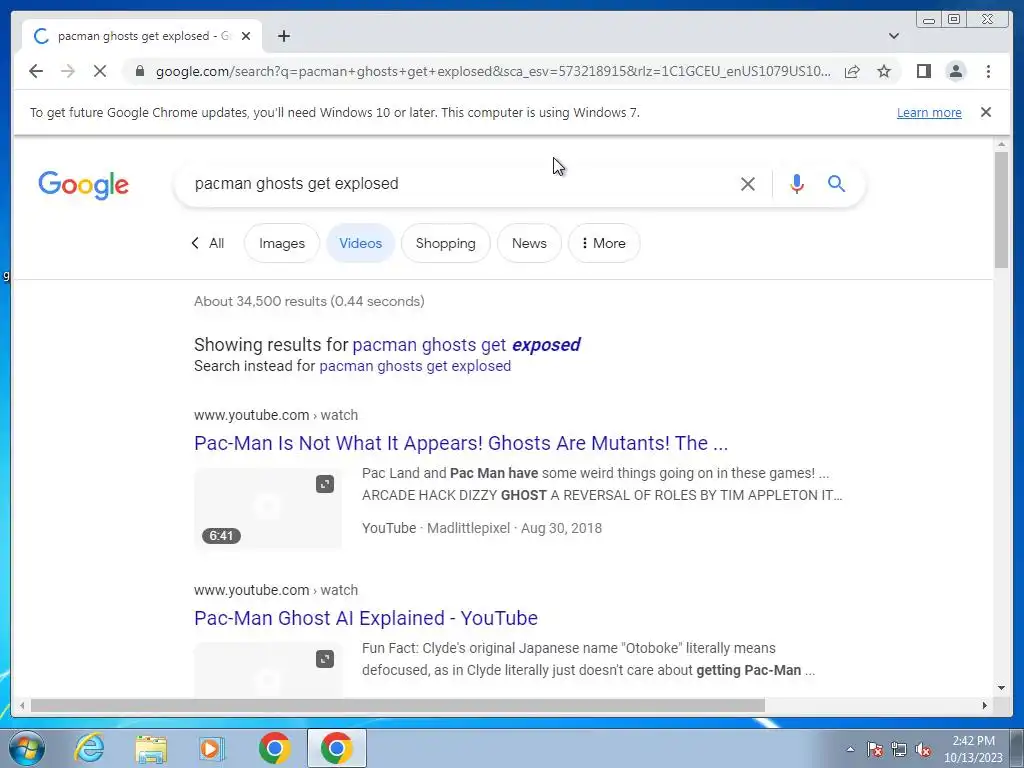The width and height of the screenshot is (1024, 768).
Task: Click the horizontal scrollbar left arrow
Action: coord(22,705)
